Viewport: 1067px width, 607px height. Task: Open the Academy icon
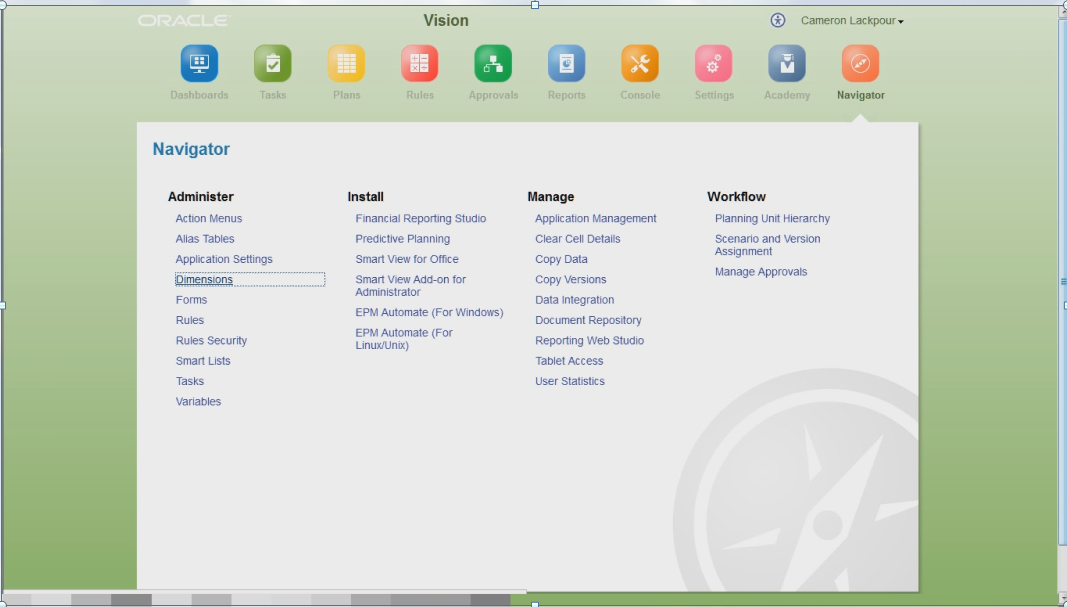click(787, 63)
